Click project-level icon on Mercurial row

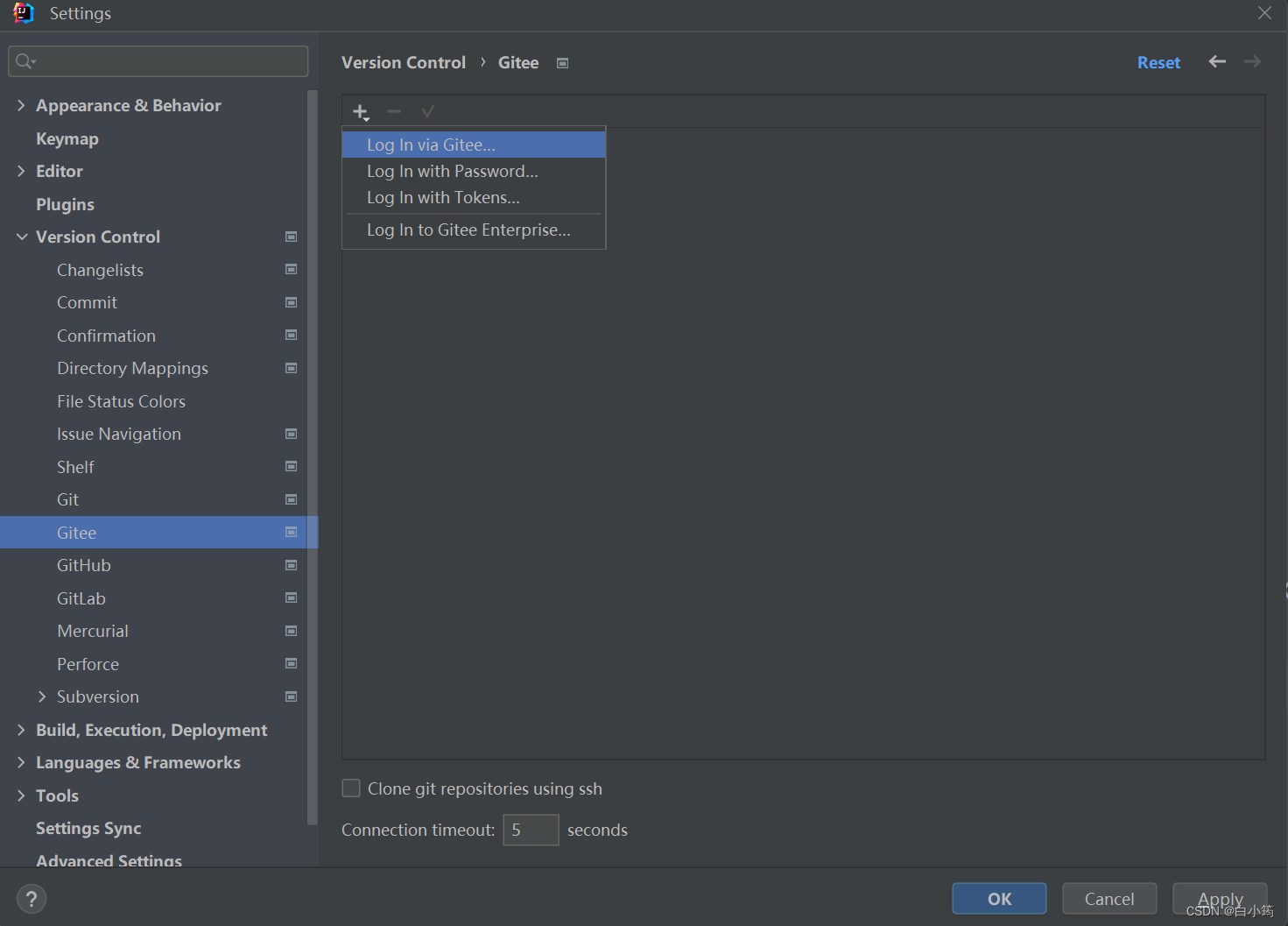(x=292, y=631)
